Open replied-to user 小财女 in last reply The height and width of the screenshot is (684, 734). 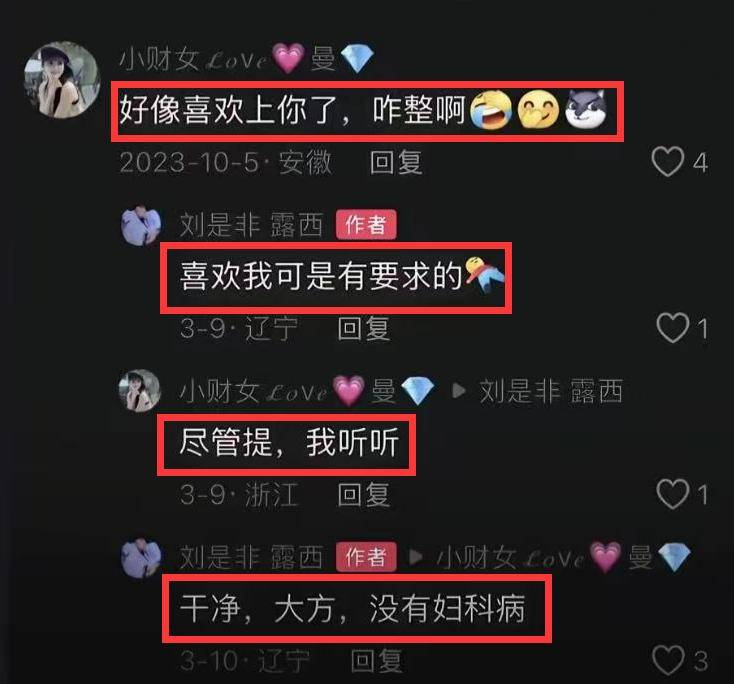point(564,558)
